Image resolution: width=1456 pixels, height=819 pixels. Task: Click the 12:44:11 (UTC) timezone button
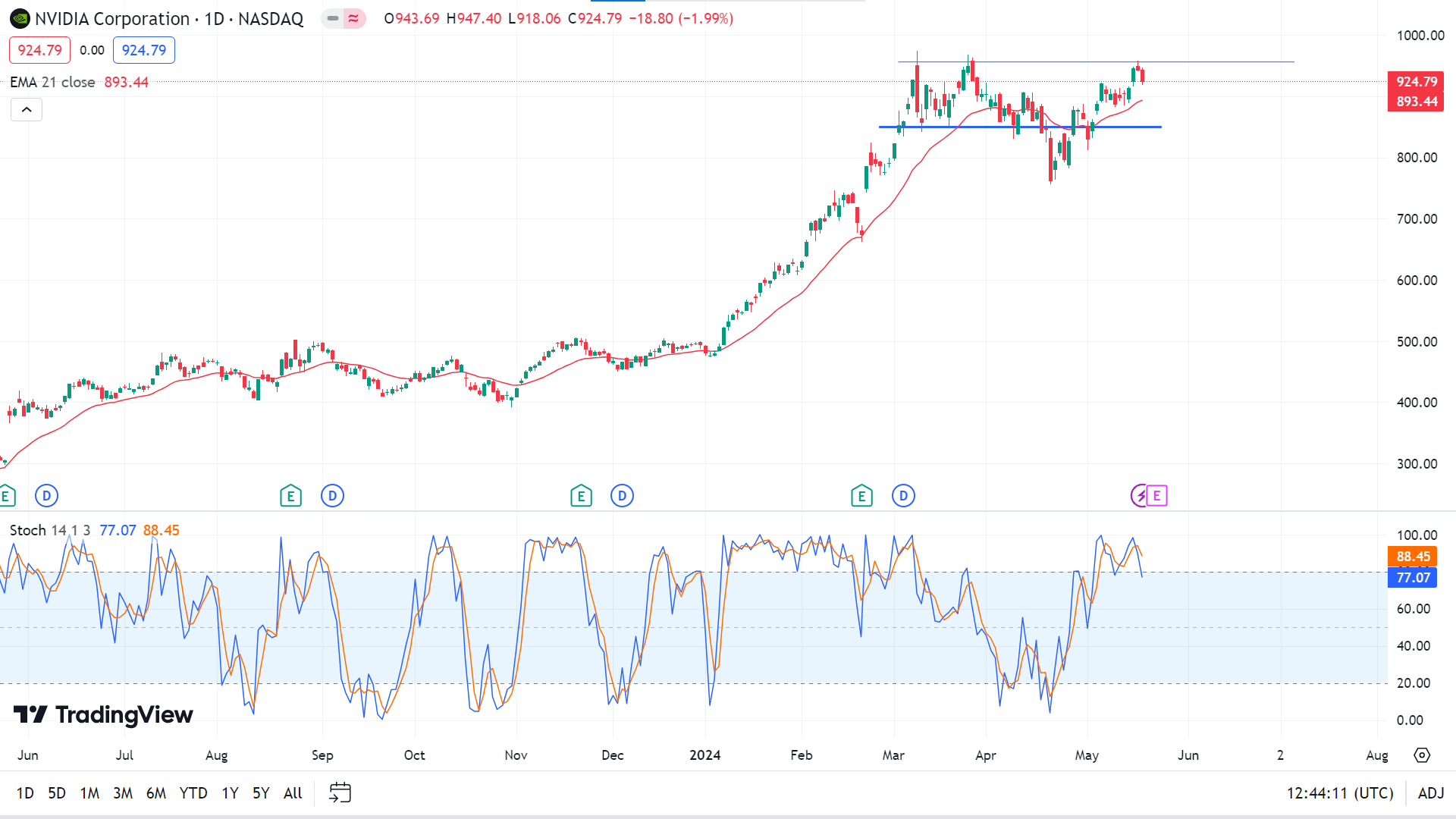pyautogui.click(x=1340, y=792)
